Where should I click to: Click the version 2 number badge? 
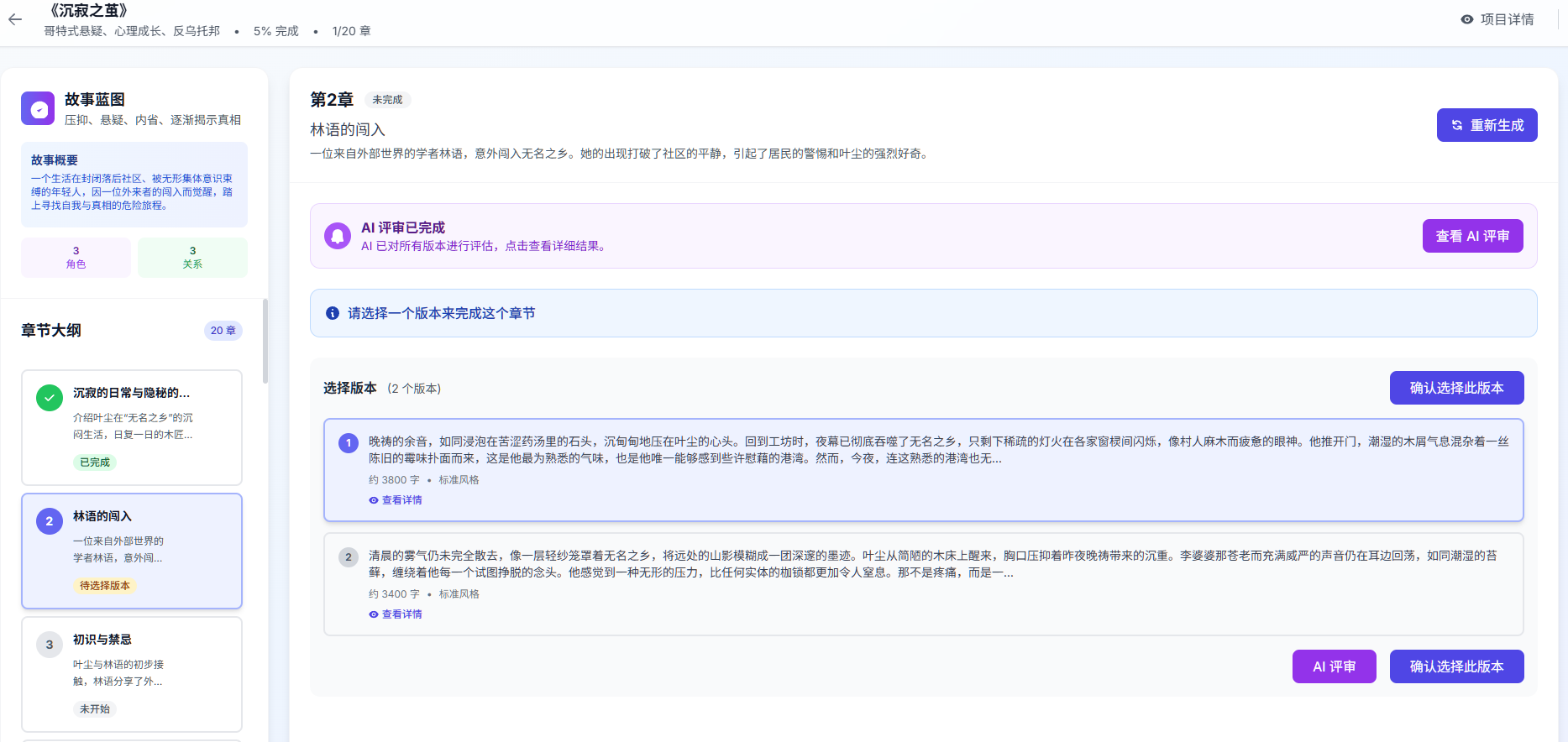point(349,556)
